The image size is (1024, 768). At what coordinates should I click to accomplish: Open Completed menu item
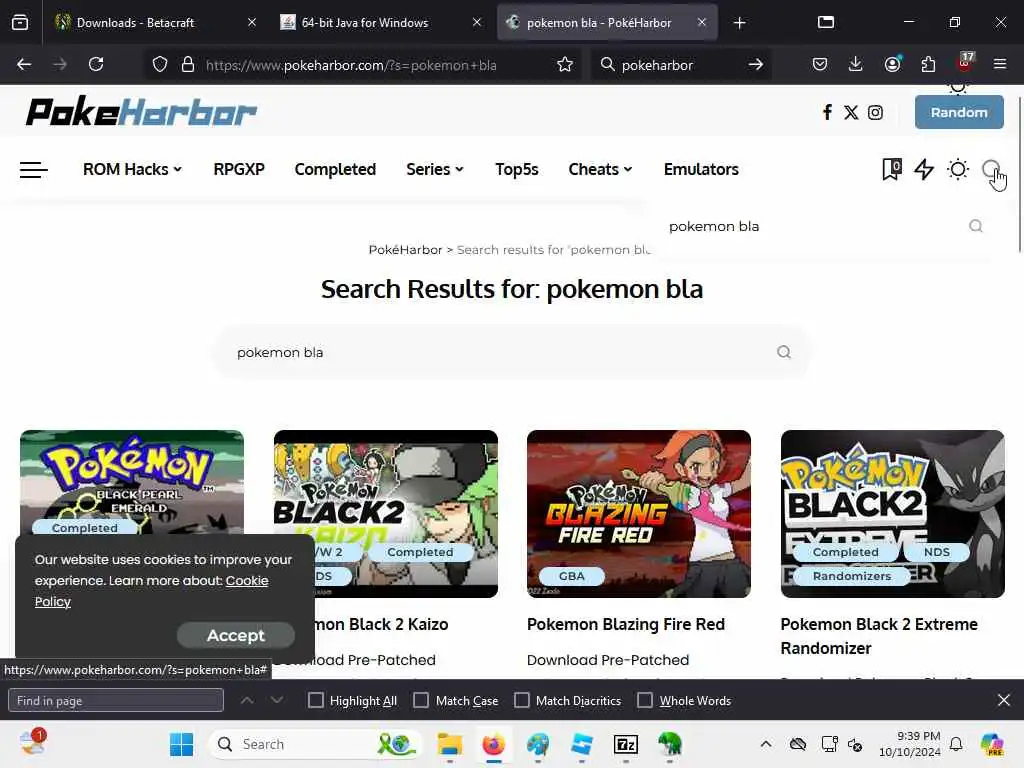coord(335,169)
